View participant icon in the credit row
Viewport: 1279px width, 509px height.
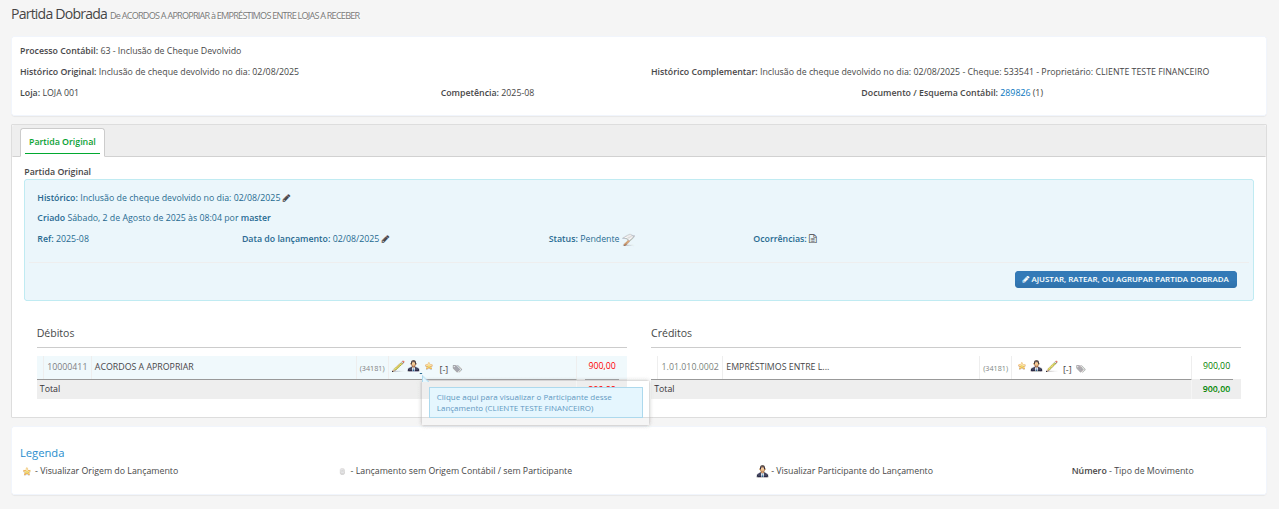(1036, 367)
